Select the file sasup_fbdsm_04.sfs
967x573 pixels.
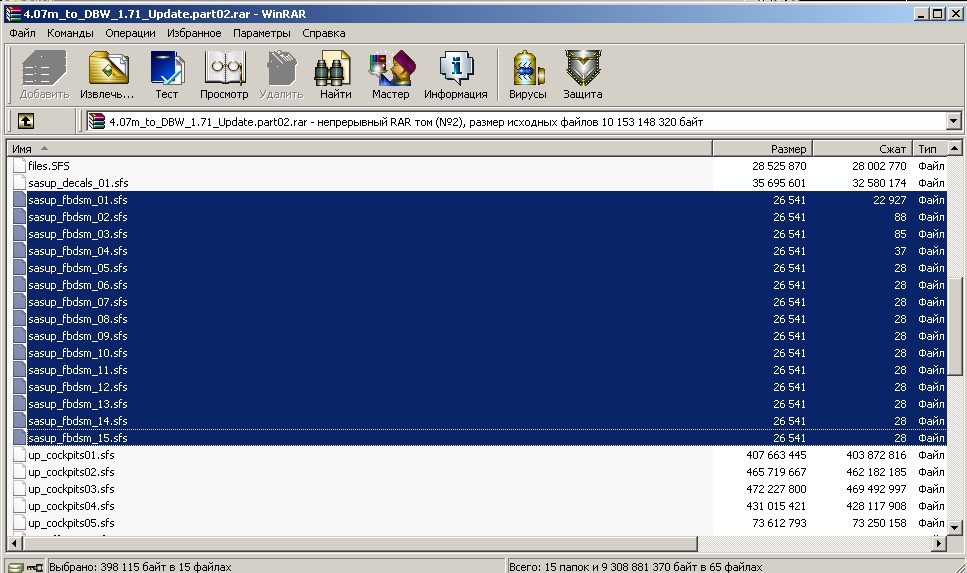point(78,251)
